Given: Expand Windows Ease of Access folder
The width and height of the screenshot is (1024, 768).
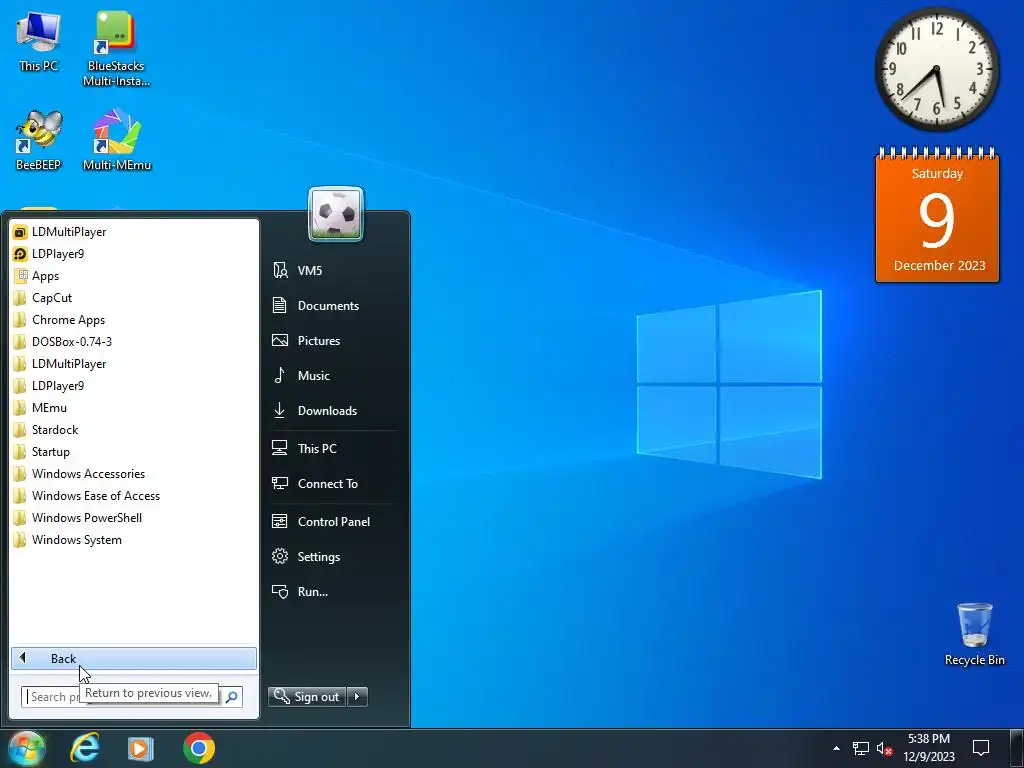Looking at the screenshot, I should pos(134,496).
